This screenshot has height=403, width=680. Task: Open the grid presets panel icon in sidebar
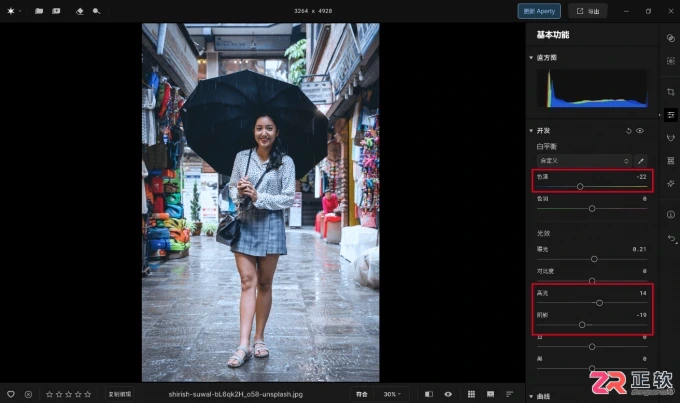tap(670, 161)
